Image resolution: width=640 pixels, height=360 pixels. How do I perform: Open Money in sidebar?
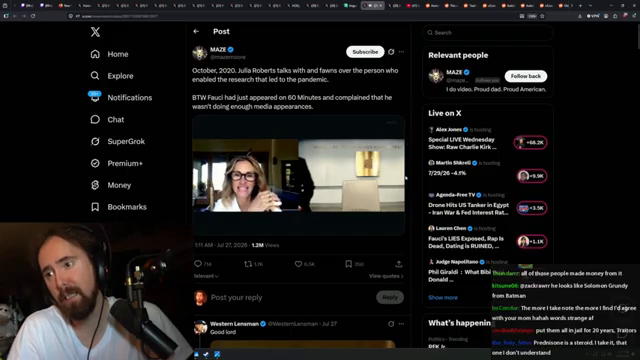click(111, 185)
